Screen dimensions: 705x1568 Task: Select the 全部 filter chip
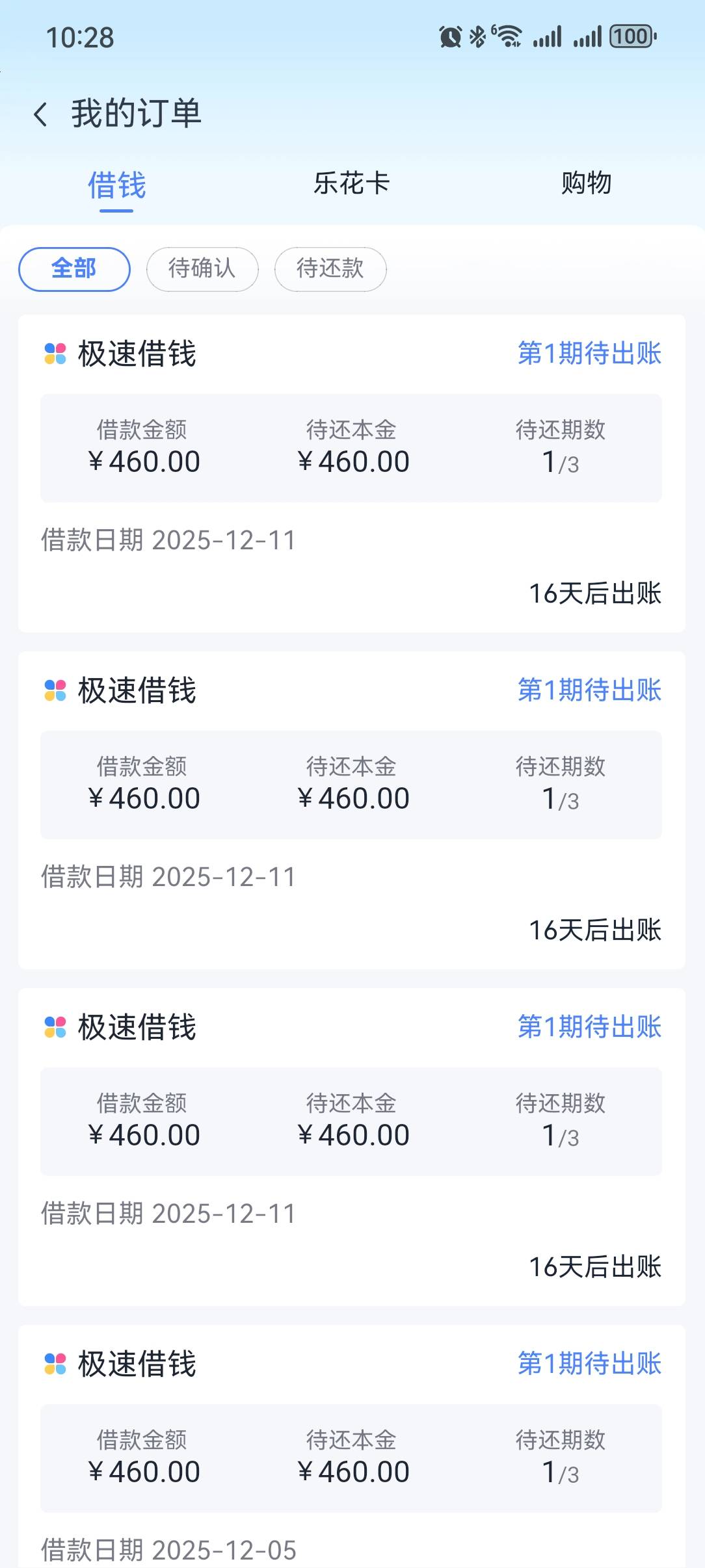click(74, 269)
